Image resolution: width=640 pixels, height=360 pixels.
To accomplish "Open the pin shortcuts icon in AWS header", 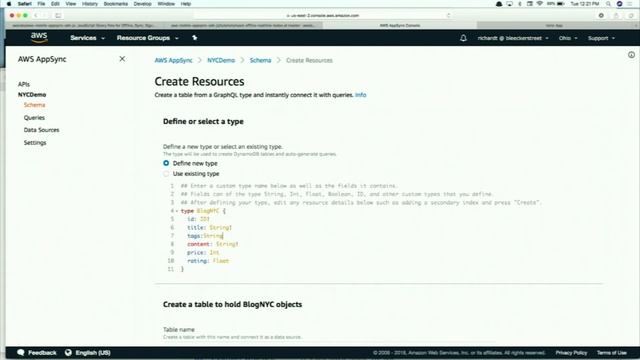I will point(195,38).
